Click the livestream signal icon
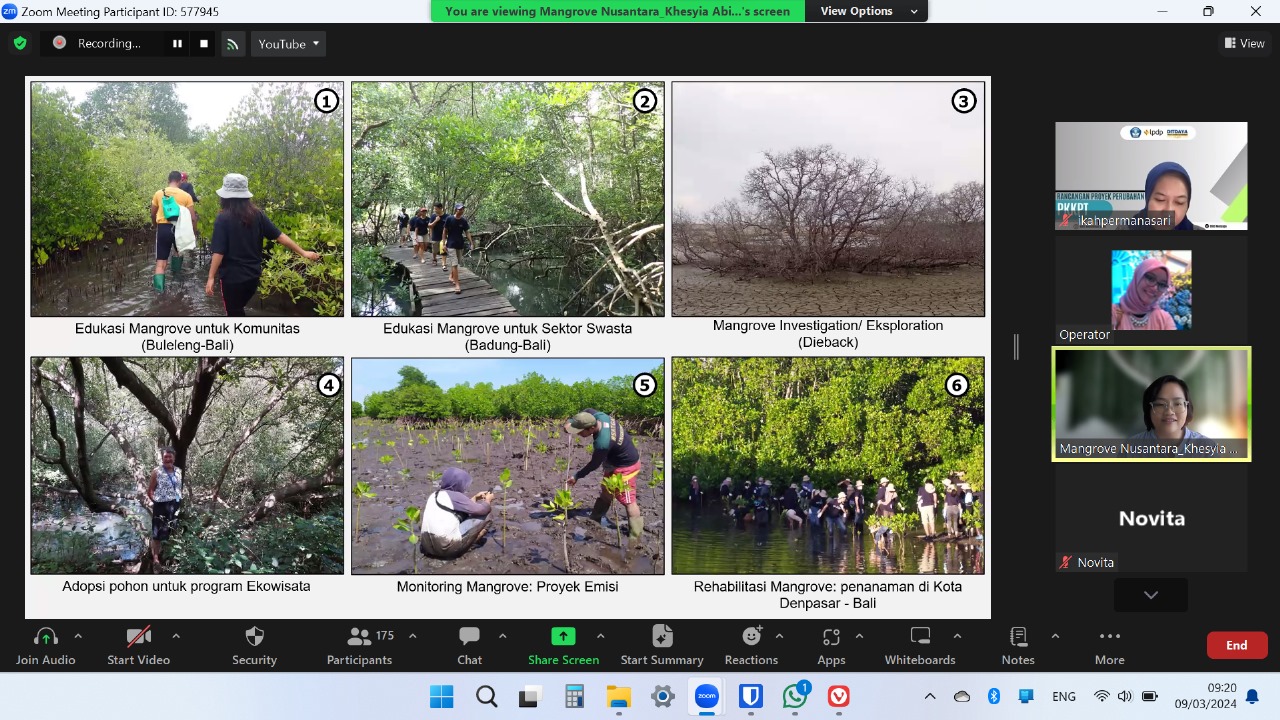Image resolution: width=1280 pixels, height=720 pixels. 233,44
